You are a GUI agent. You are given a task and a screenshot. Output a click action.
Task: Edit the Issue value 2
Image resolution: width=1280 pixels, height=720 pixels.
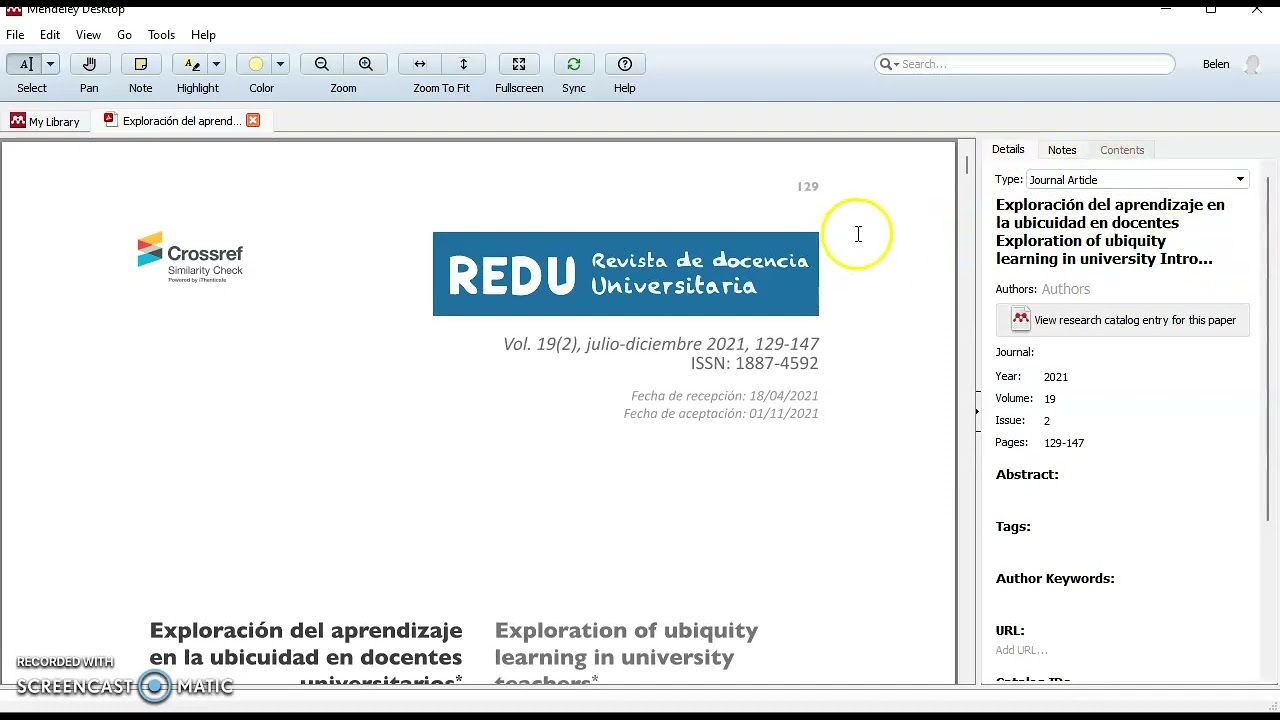point(1047,421)
